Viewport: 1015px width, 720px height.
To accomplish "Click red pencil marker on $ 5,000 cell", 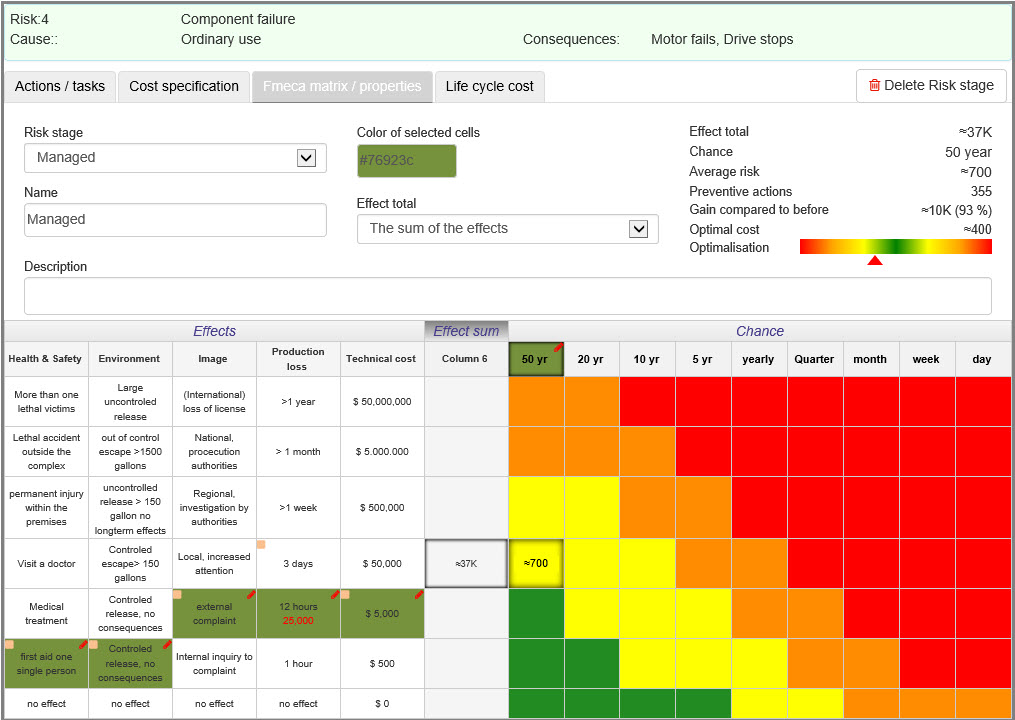I will pyautogui.click(x=419, y=594).
